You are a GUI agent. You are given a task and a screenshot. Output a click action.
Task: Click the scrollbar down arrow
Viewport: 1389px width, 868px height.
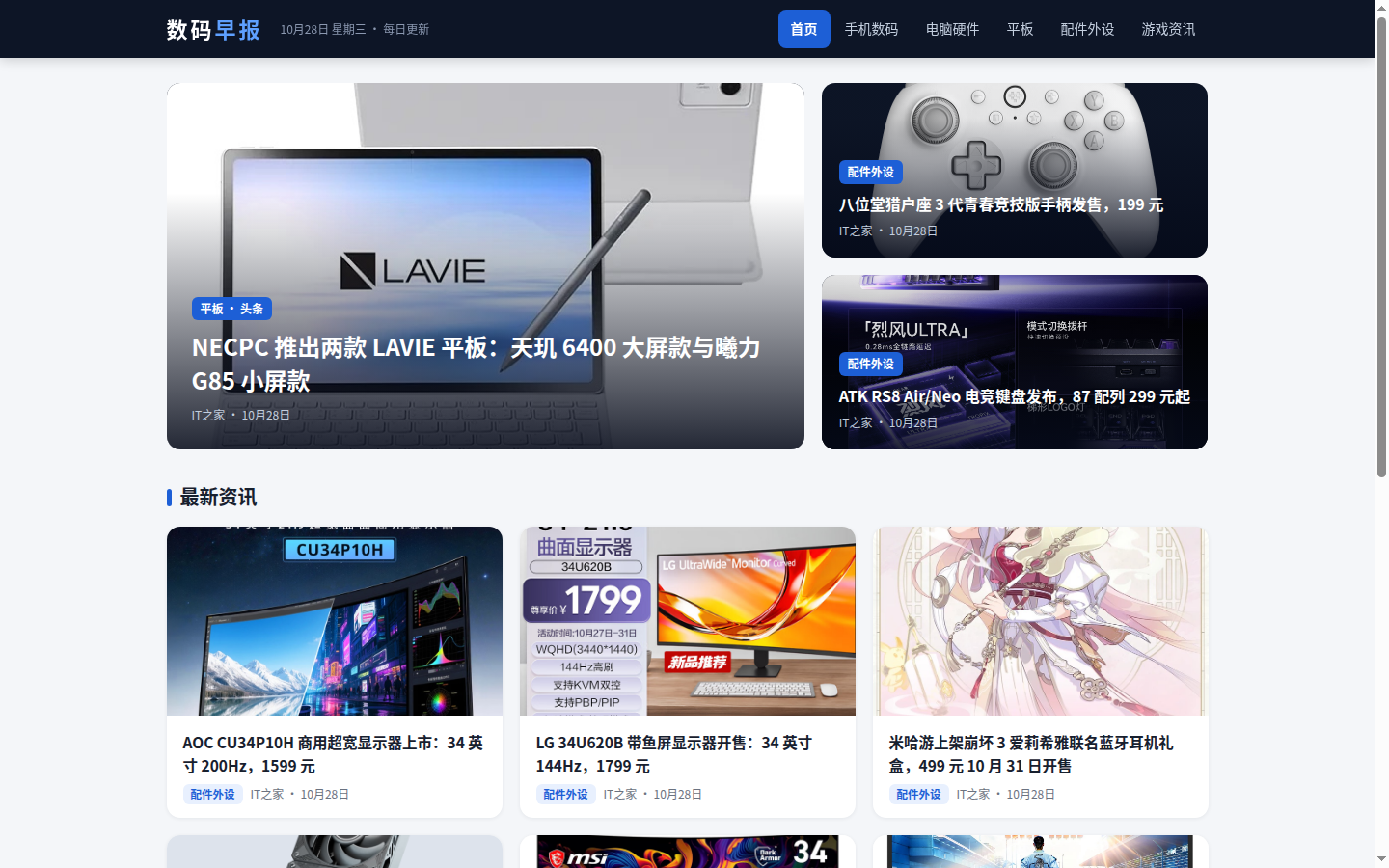point(1381,859)
